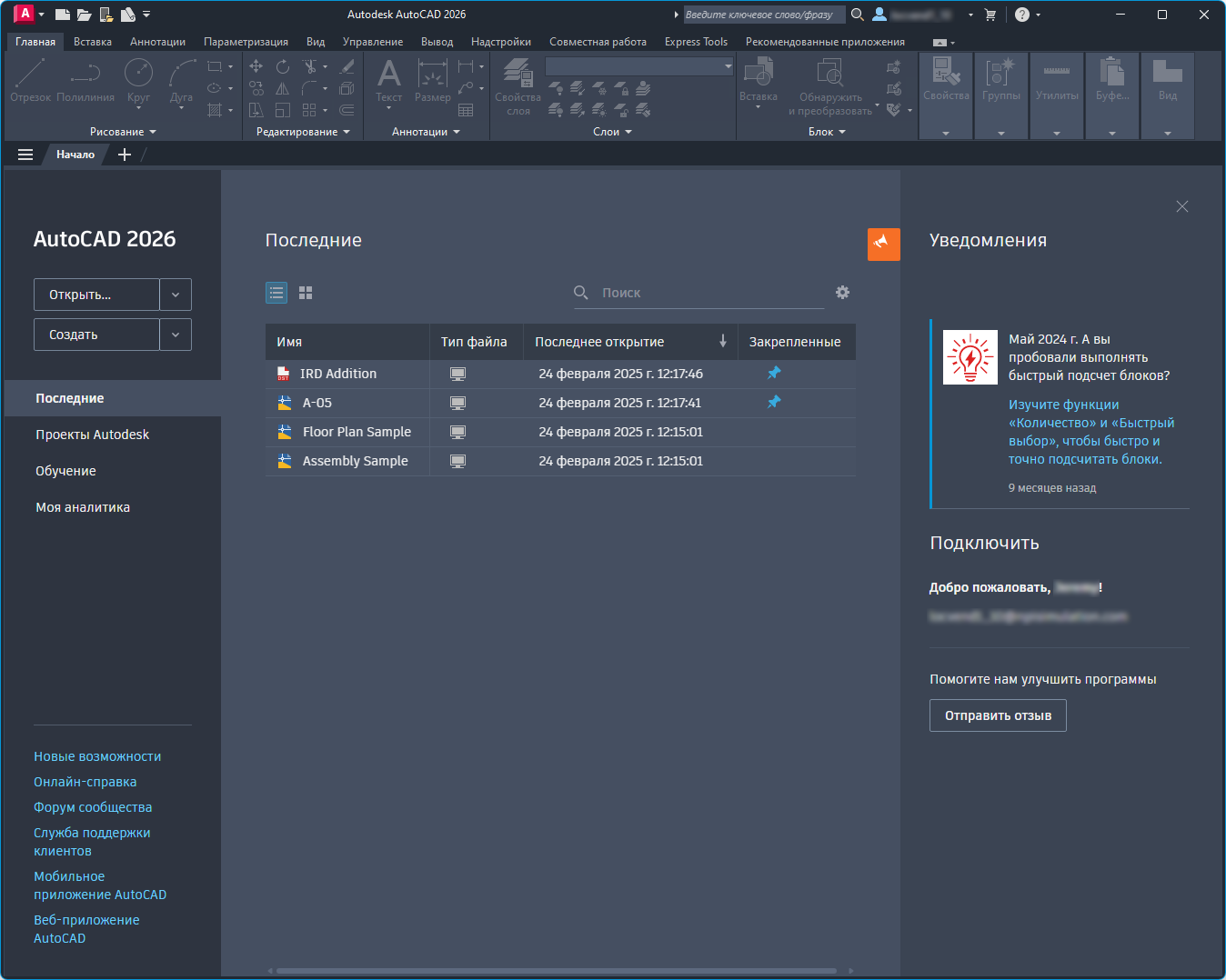Click the Открыть... button
This screenshot has height=980, width=1226.
(96, 295)
